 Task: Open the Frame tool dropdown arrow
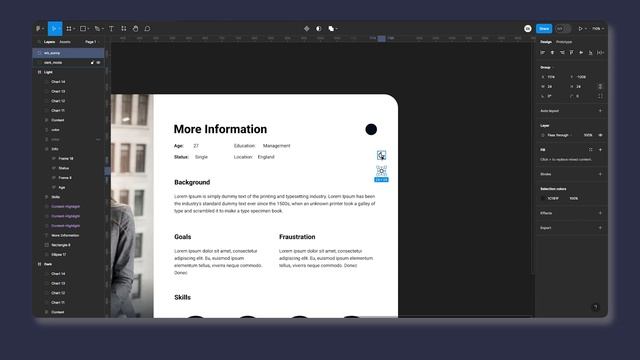click(x=74, y=29)
